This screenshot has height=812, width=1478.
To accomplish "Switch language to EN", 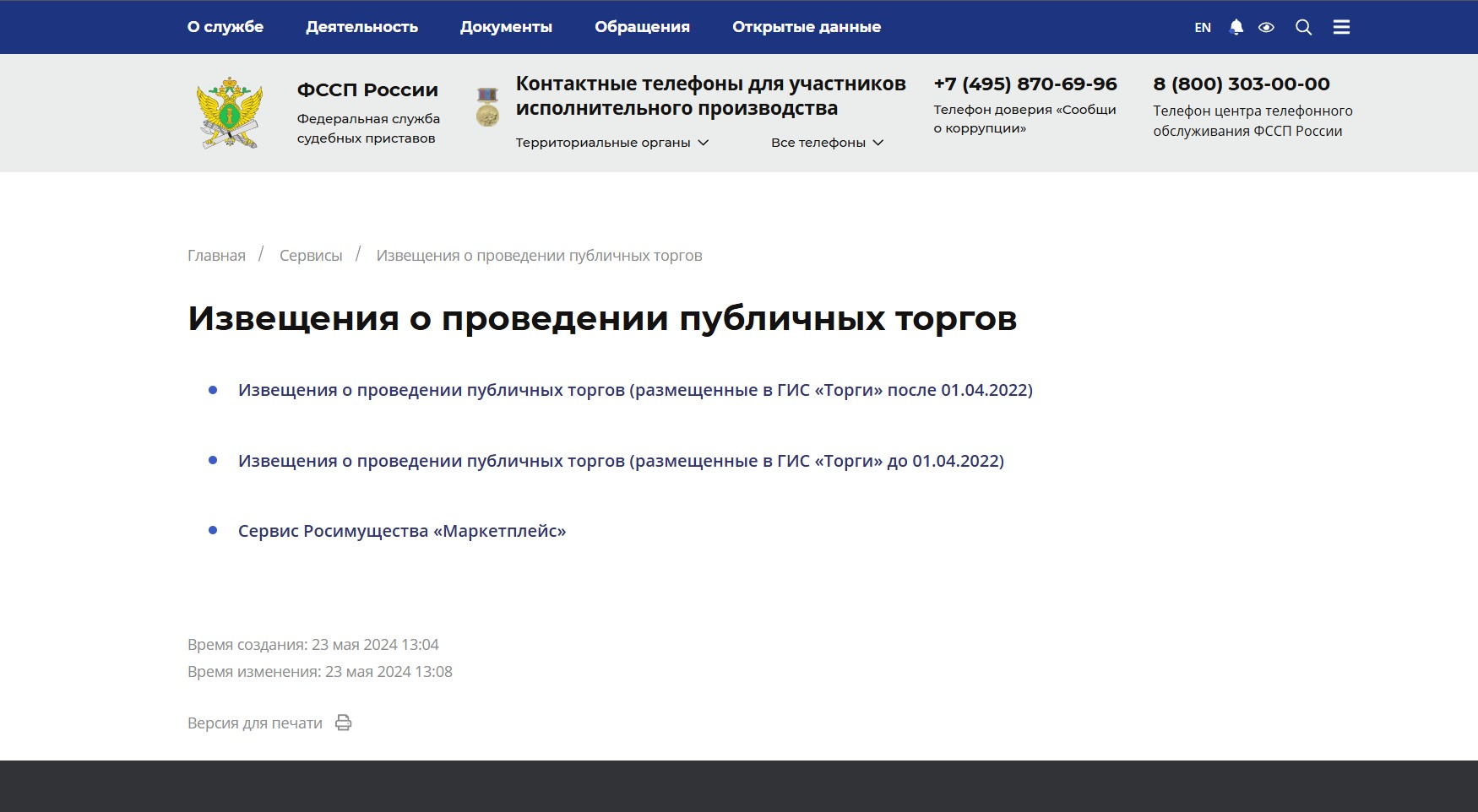I will point(1203,27).
